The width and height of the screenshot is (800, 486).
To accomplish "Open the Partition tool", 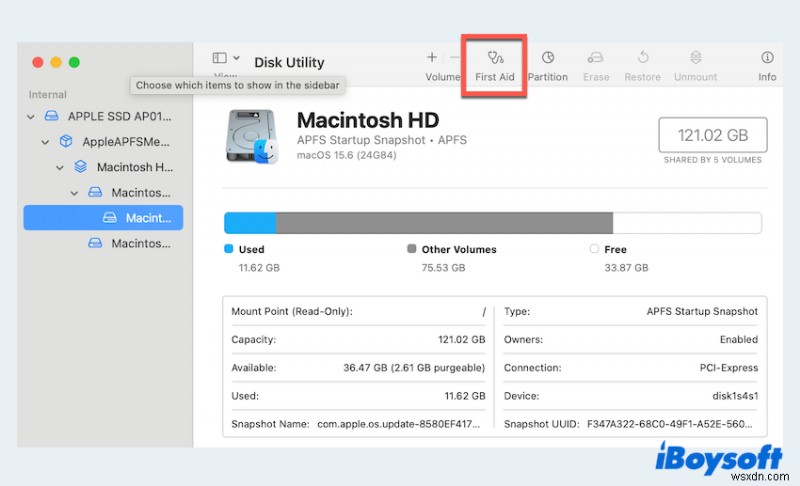I will [547, 66].
